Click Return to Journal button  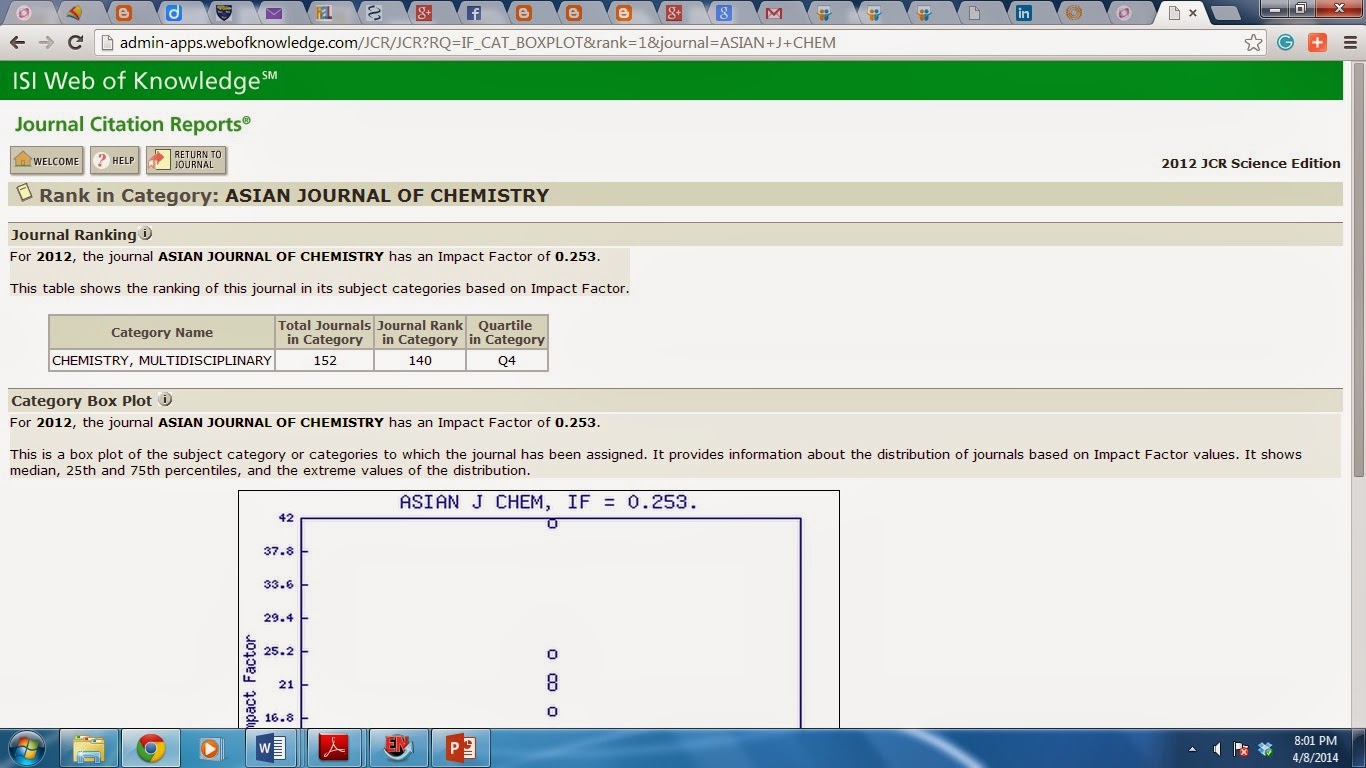click(187, 160)
